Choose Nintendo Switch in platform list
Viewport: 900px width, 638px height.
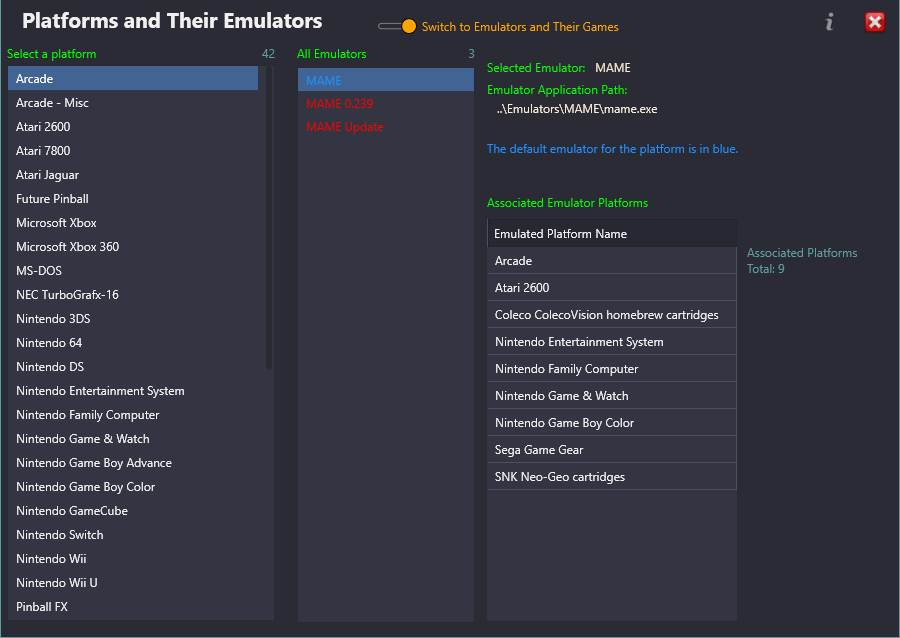133,535
